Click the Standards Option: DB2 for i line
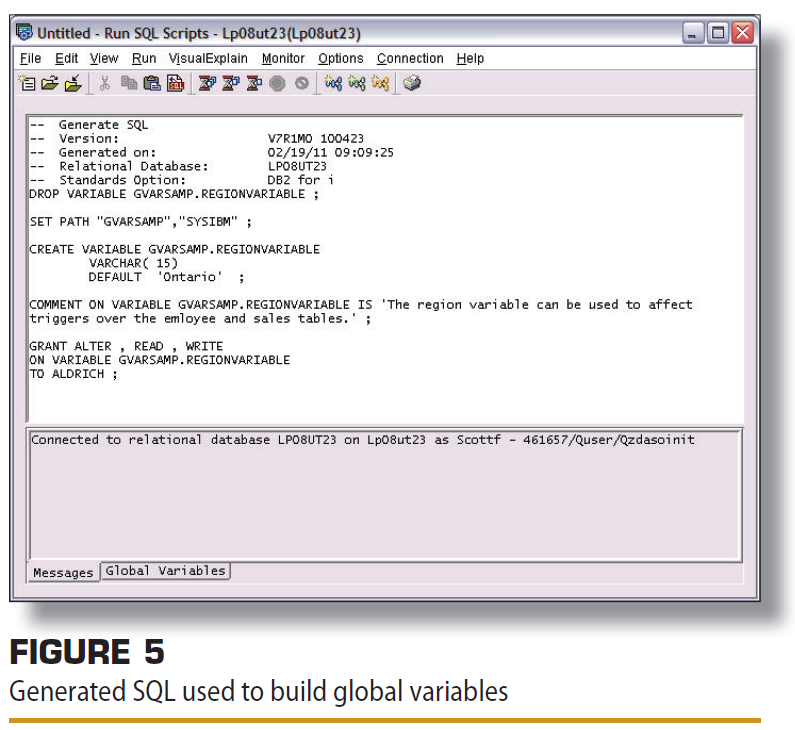 click(x=182, y=180)
